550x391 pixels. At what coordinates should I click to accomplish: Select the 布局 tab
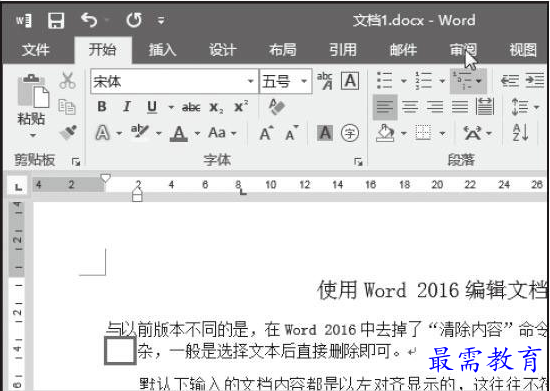(x=283, y=50)
